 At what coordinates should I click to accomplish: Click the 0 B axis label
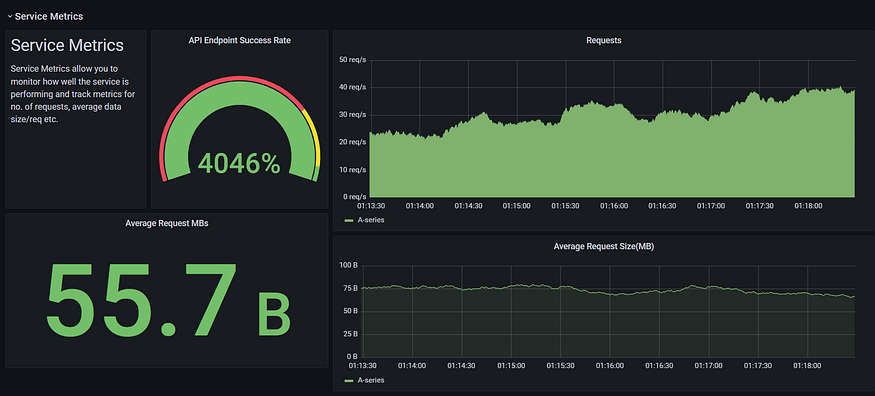(352, 356)
